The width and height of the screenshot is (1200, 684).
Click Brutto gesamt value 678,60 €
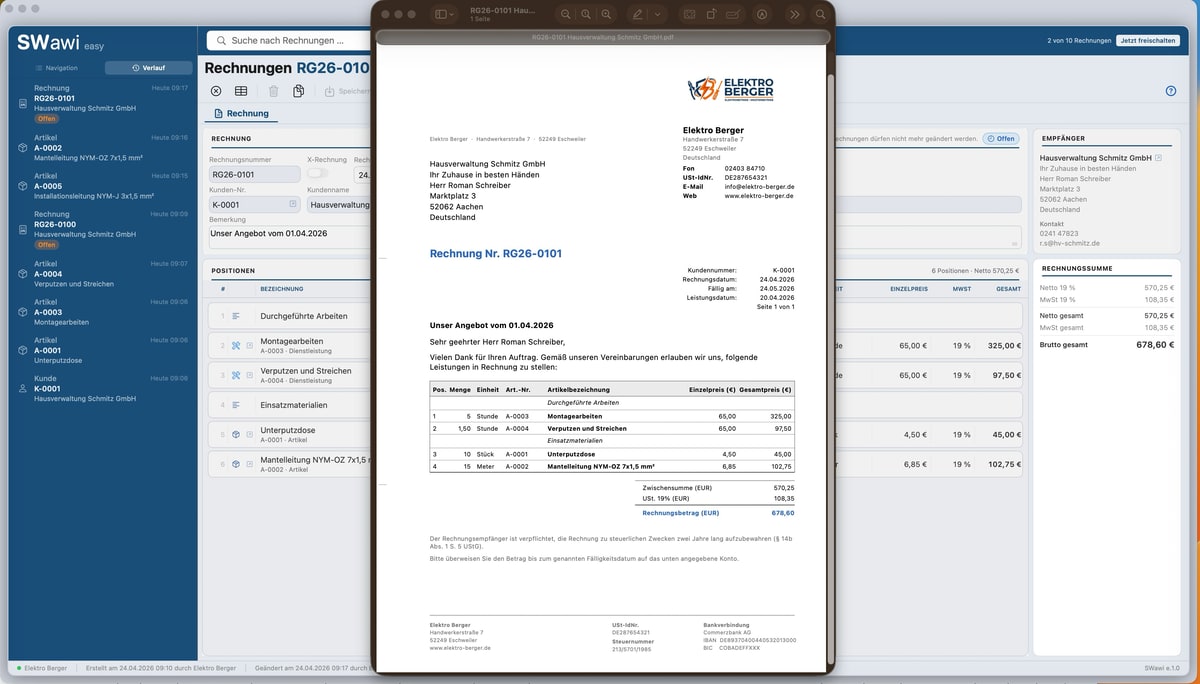(x=1155, y=345)
